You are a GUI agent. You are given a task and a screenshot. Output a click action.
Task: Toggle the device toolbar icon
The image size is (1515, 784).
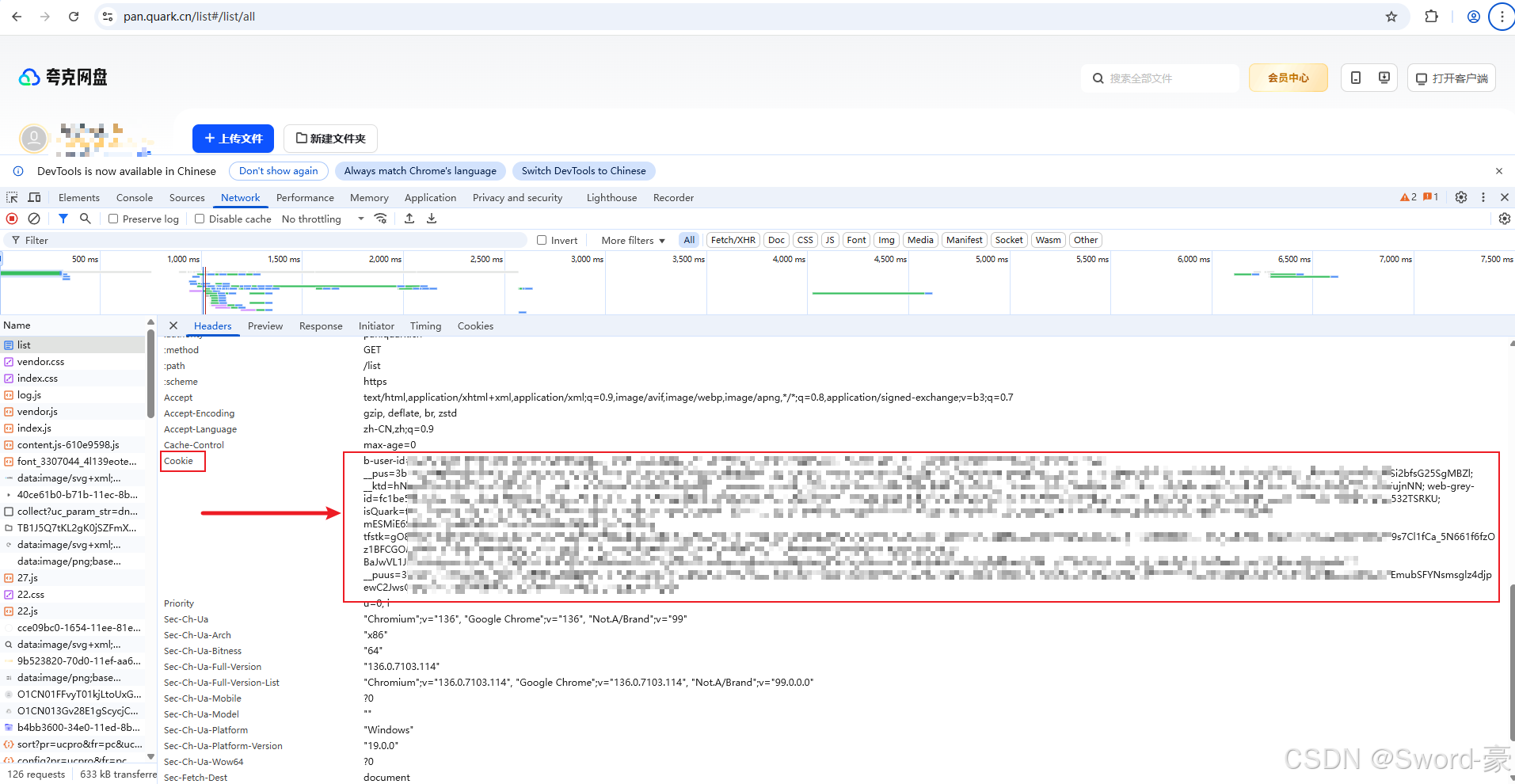click(x=34, y=197)
